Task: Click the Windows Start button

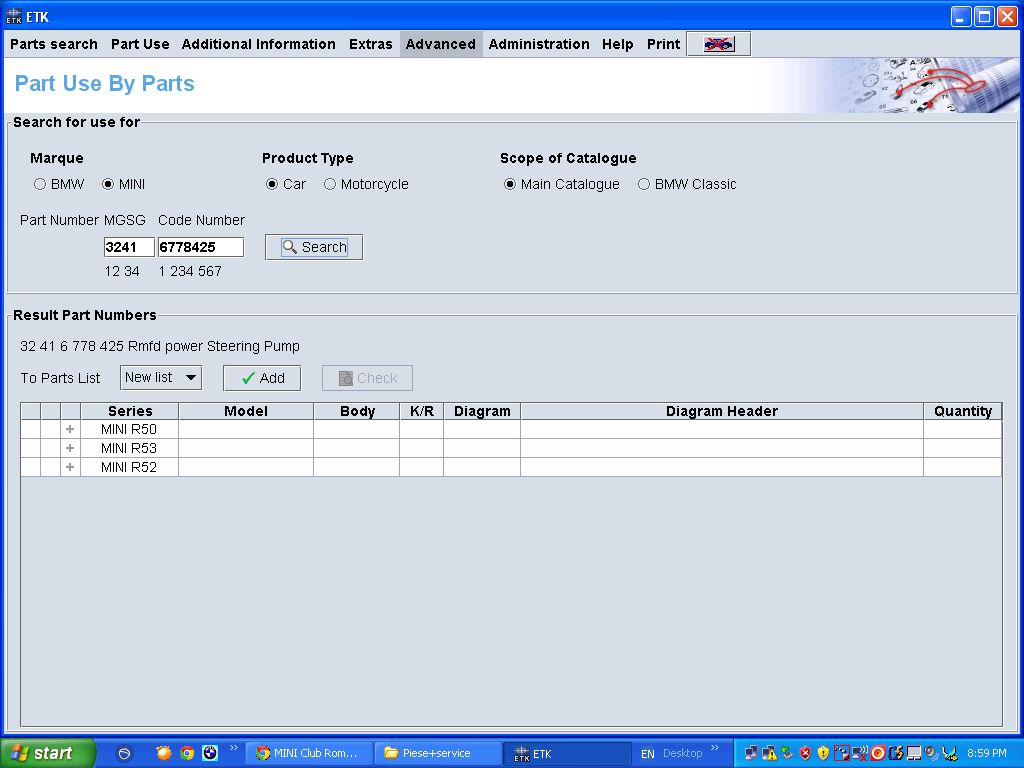Action: [x=47, y=753]
